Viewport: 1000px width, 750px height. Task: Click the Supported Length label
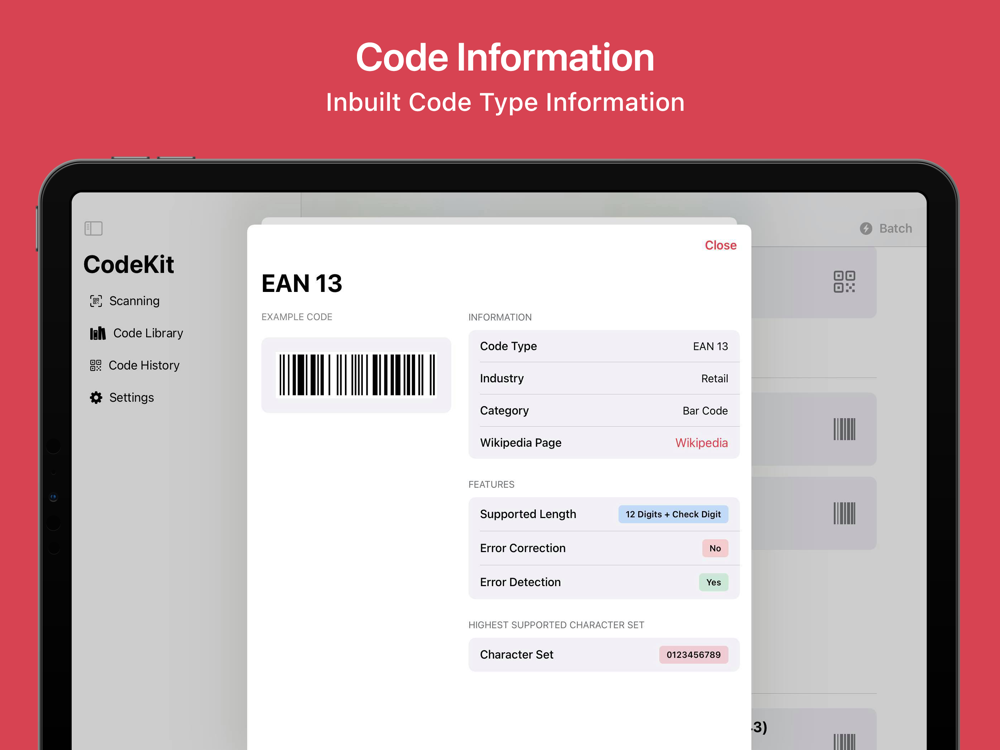click(528, 514)
